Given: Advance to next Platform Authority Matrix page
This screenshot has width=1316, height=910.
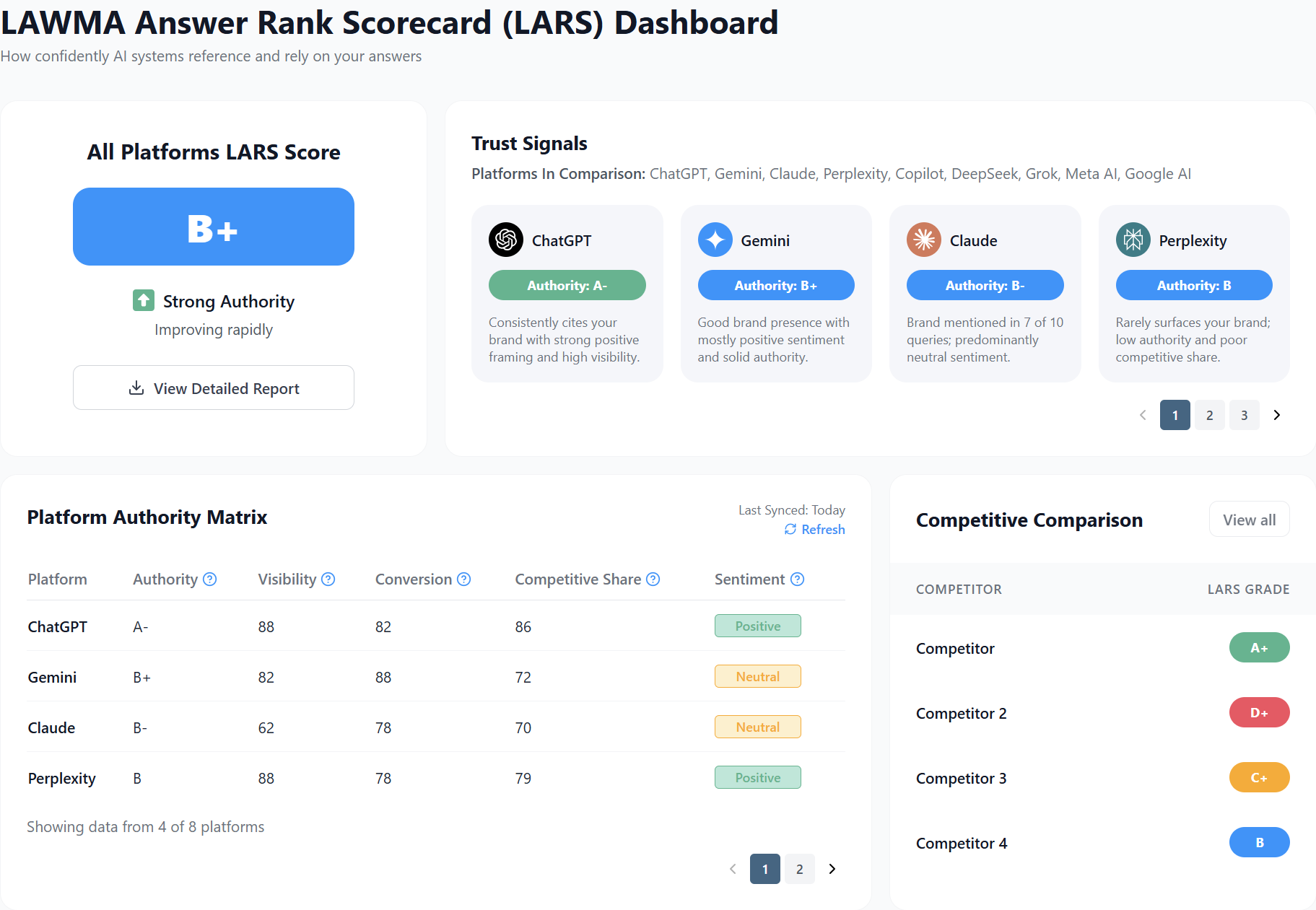Looking at the screenshot, I should pos(832,869).
